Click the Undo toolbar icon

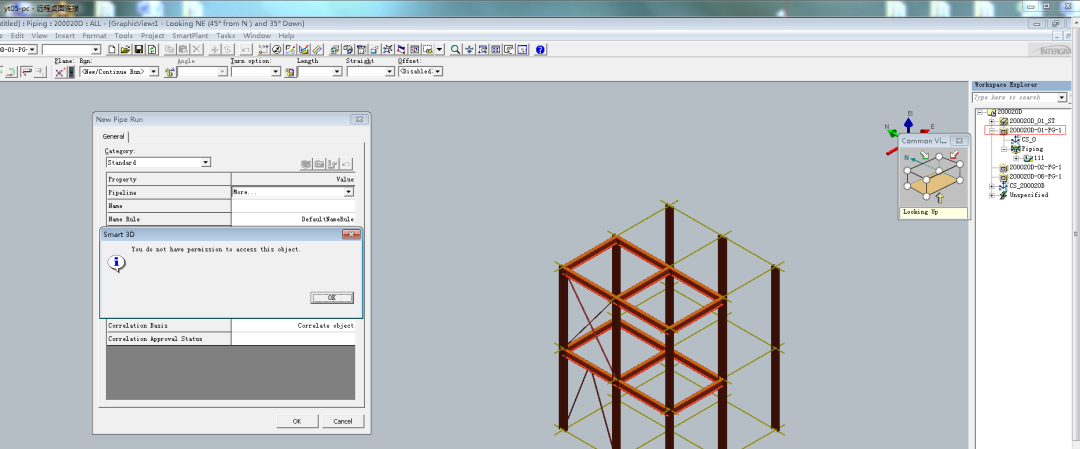click(x=246, y=50)
